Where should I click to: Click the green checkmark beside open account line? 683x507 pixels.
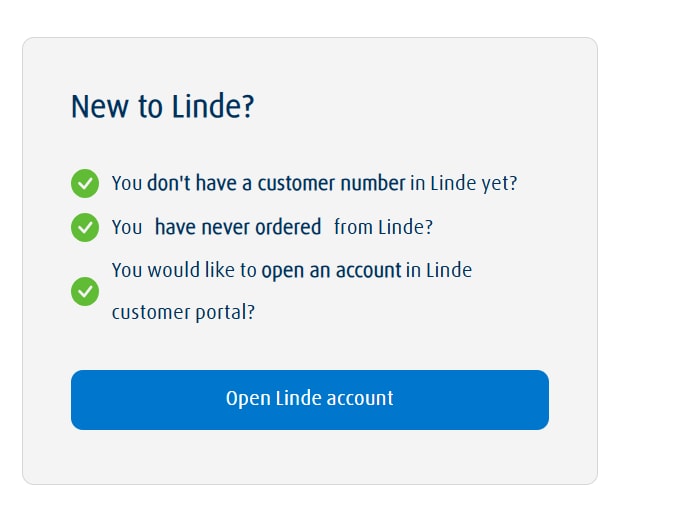click(x=85, y=292)
